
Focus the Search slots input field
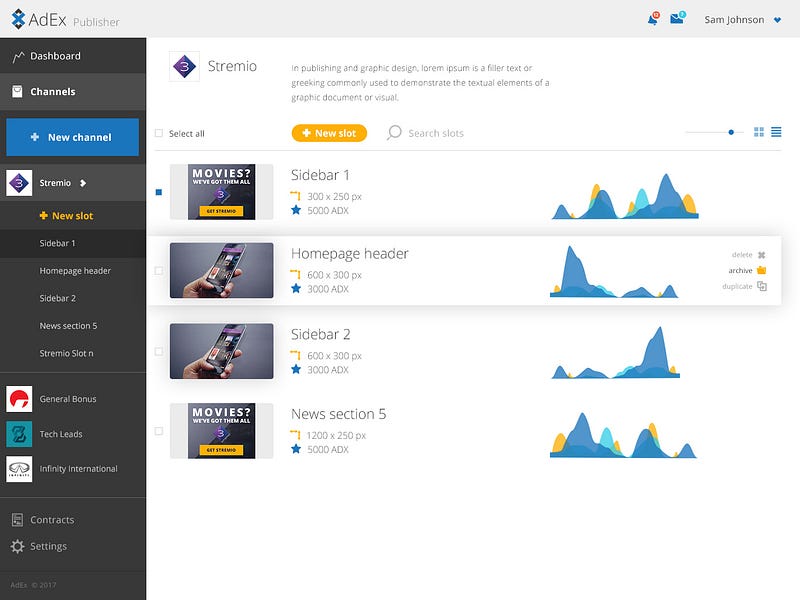click(436, 133)
